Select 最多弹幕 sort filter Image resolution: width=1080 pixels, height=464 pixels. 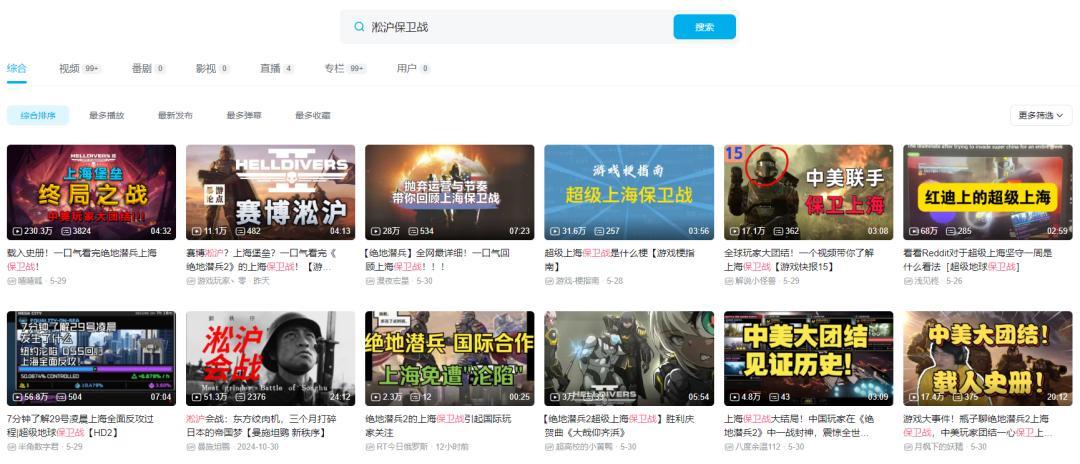(244, 116)
